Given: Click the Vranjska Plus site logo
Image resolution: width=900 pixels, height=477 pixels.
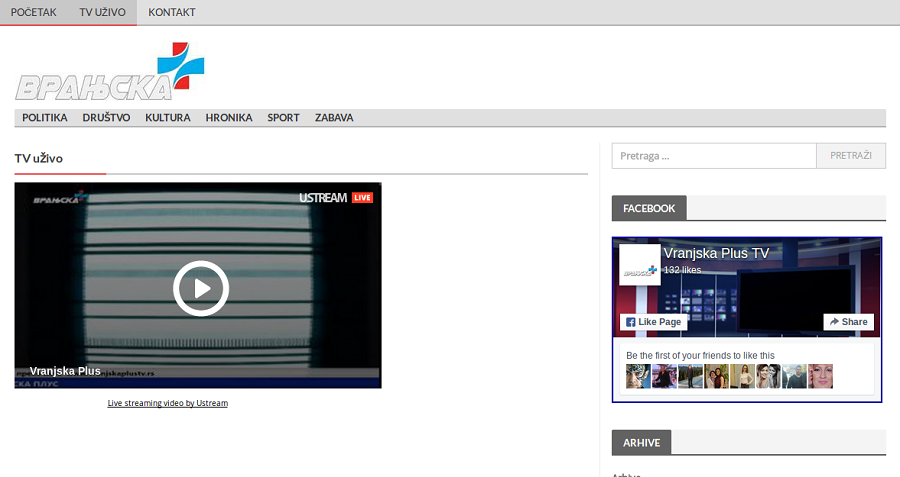Looking at the screenshot, I should (108, 73).
